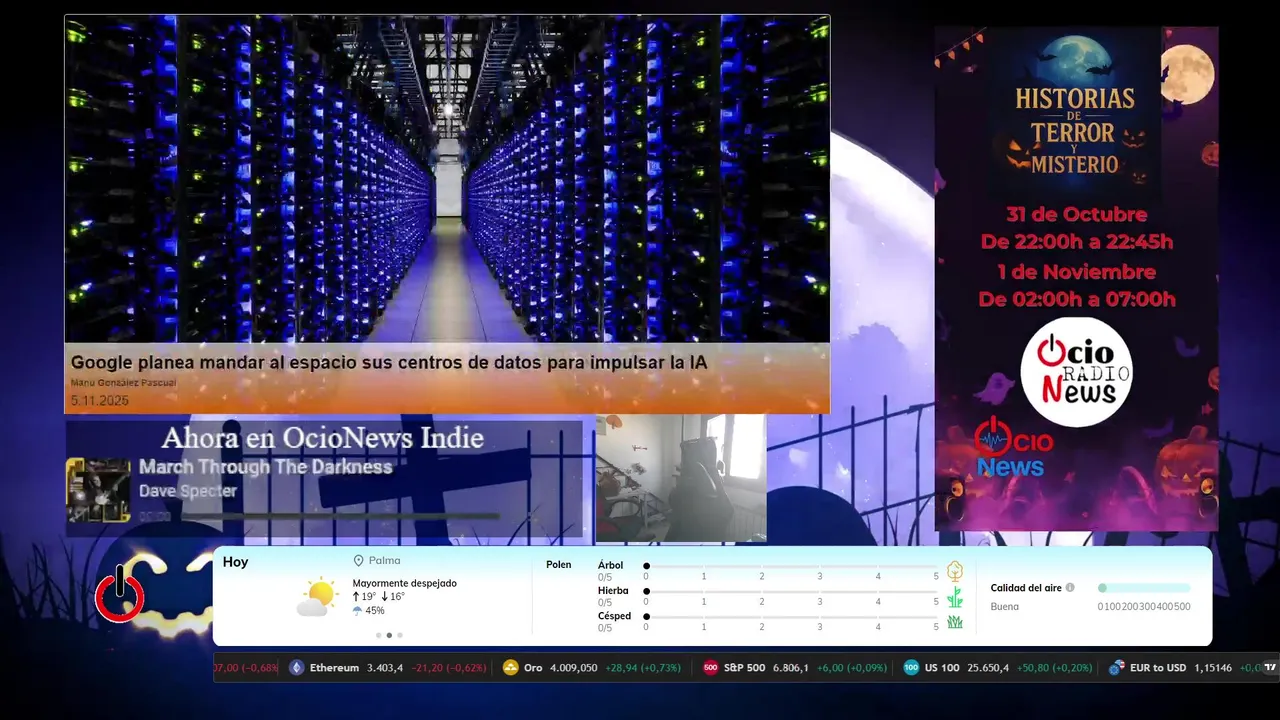The width and height of the screenshot is (1280, 720).
Task: Select the third weather carousel dot
Action: 400,635
